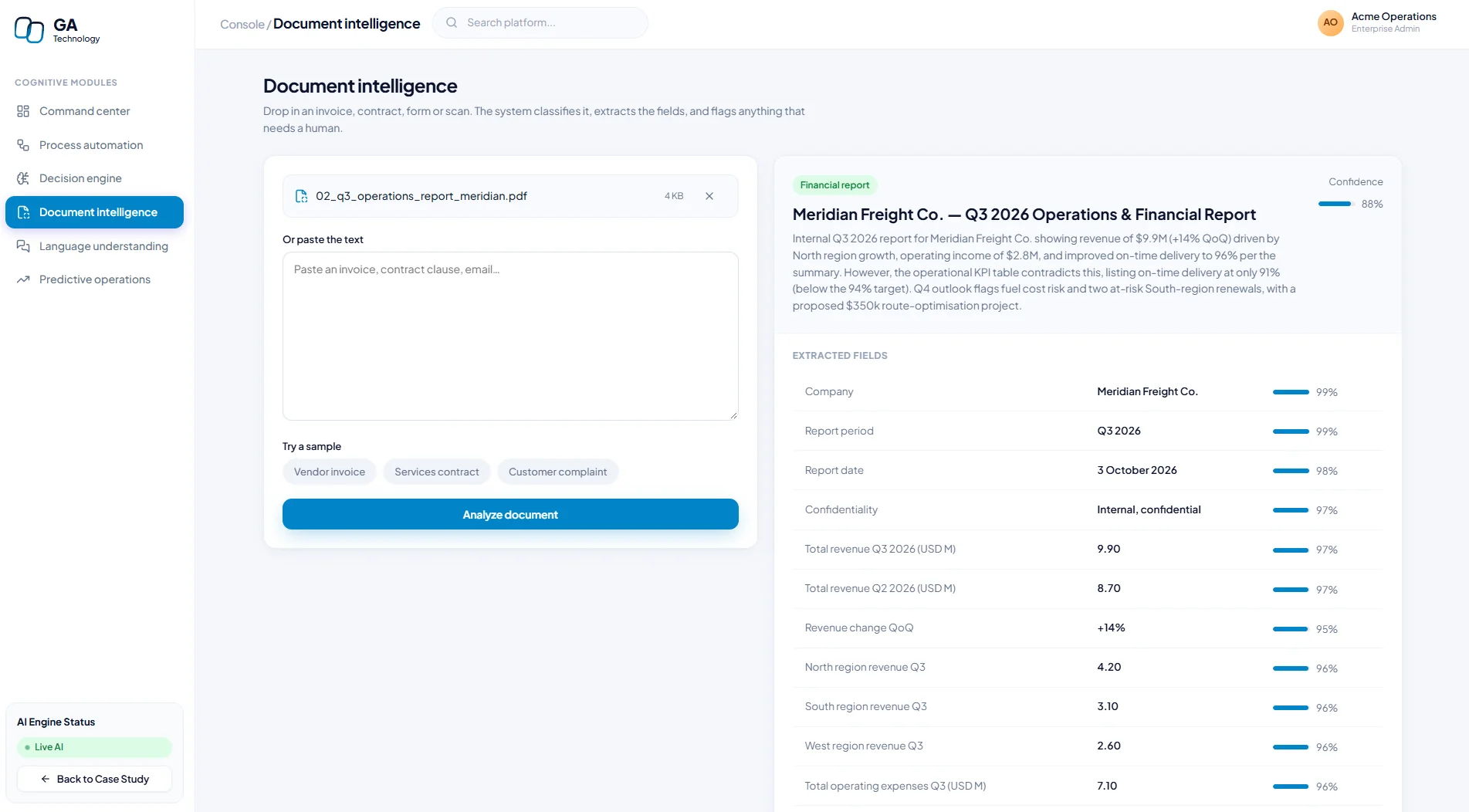This screenshot has width=1469, height=812.
Task: Click the report title heading
Action: pyautogui.click(x=1024, y=215)
